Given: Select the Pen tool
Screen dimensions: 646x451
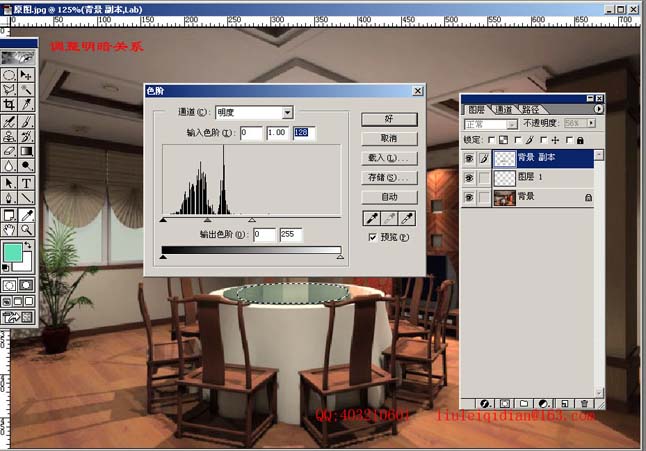Looking at the screenshot, I should (x=9, y=198).
